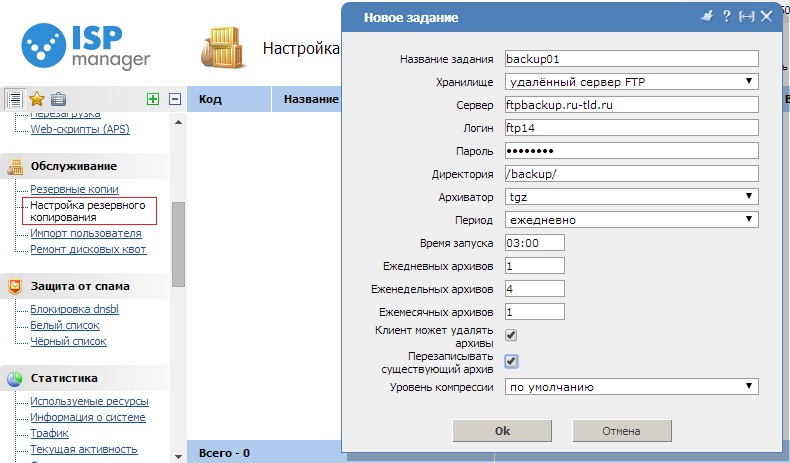Collapse all menu sections with minus icon
Screen dimensions: 790x463
click(175, 99)
